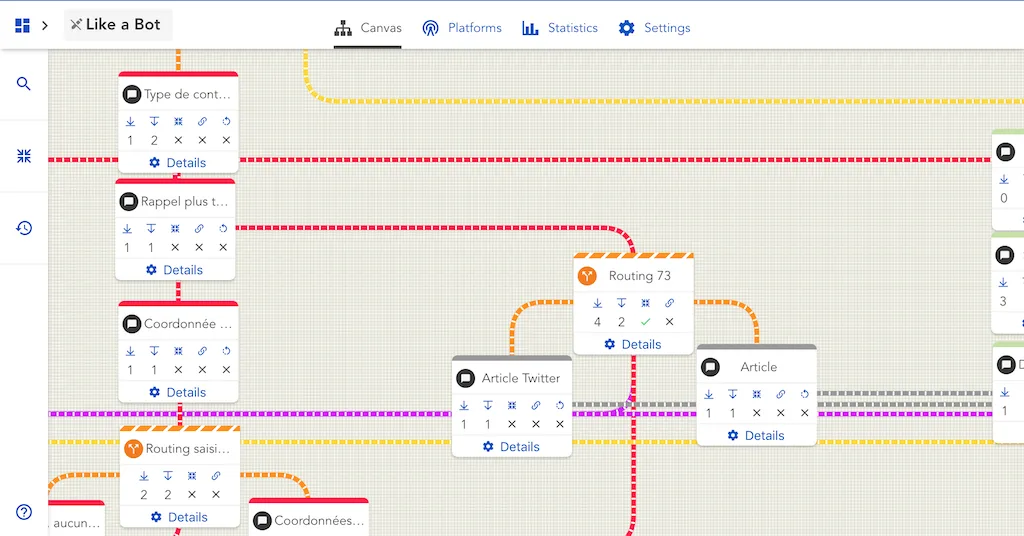Click the Type de cont... chat bubble icon
Image resolution: width=1024 pixels, height=536 pixels.
(131, 94)
